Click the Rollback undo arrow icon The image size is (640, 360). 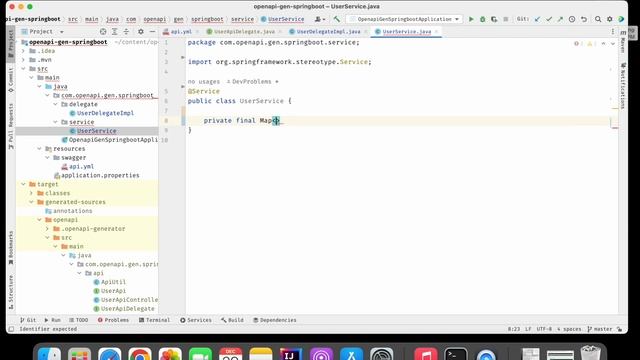584,19
